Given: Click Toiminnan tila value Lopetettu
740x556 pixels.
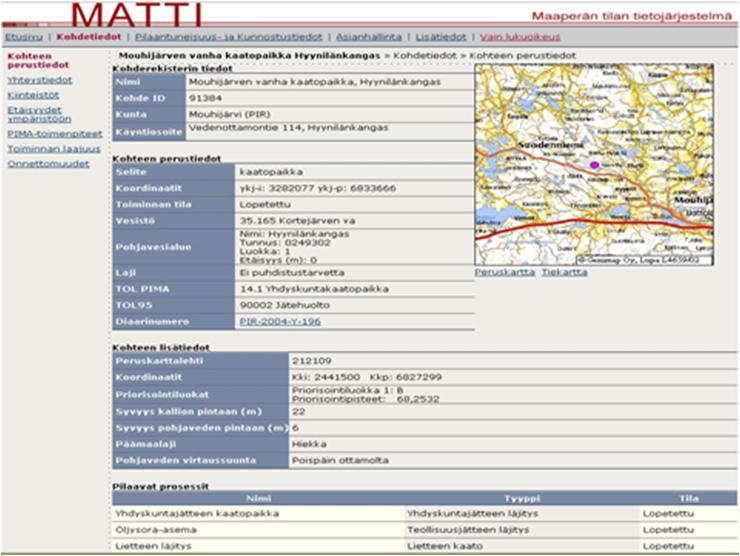Looking at the screenshot, I should click(265, 204).
